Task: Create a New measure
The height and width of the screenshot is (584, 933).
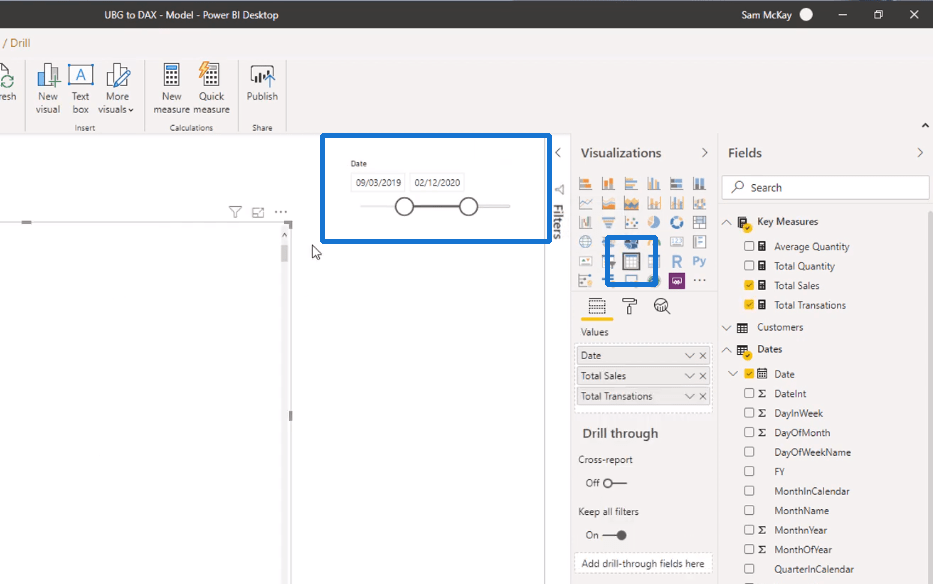Action: (x=171, y=88)
